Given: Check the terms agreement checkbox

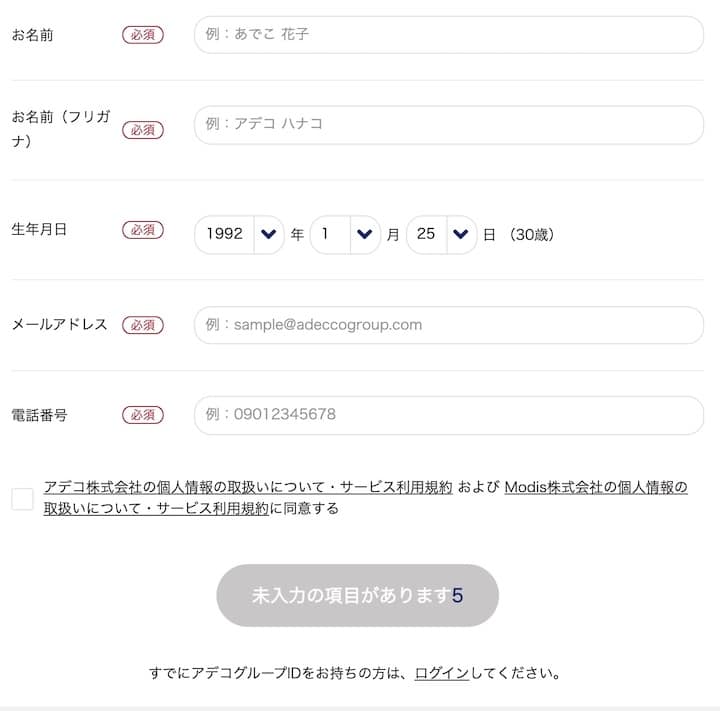Looking at the screenshot, I should (x=23, y=498).
